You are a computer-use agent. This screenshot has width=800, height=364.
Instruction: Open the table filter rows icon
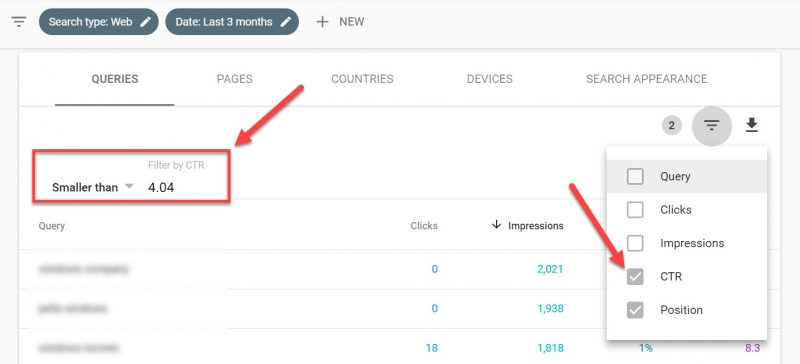pyautogui.click(x=712, y=125)
